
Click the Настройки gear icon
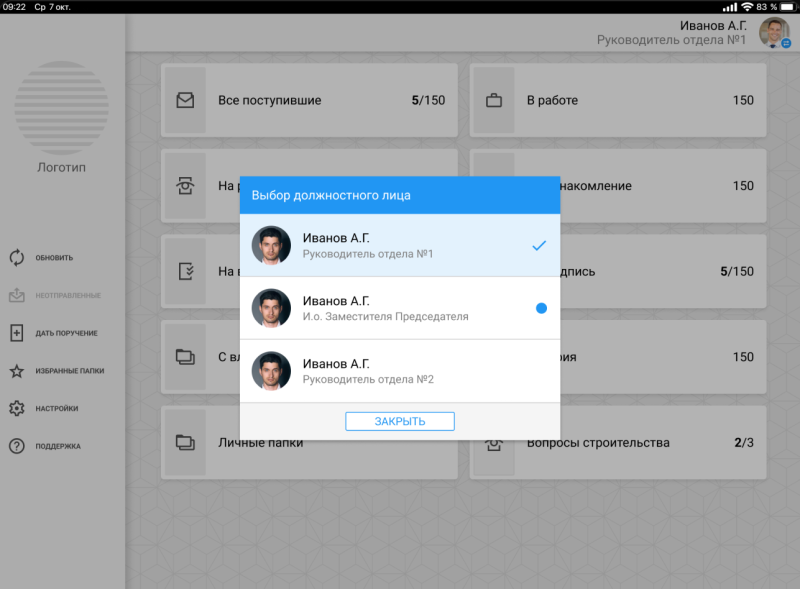17,408
